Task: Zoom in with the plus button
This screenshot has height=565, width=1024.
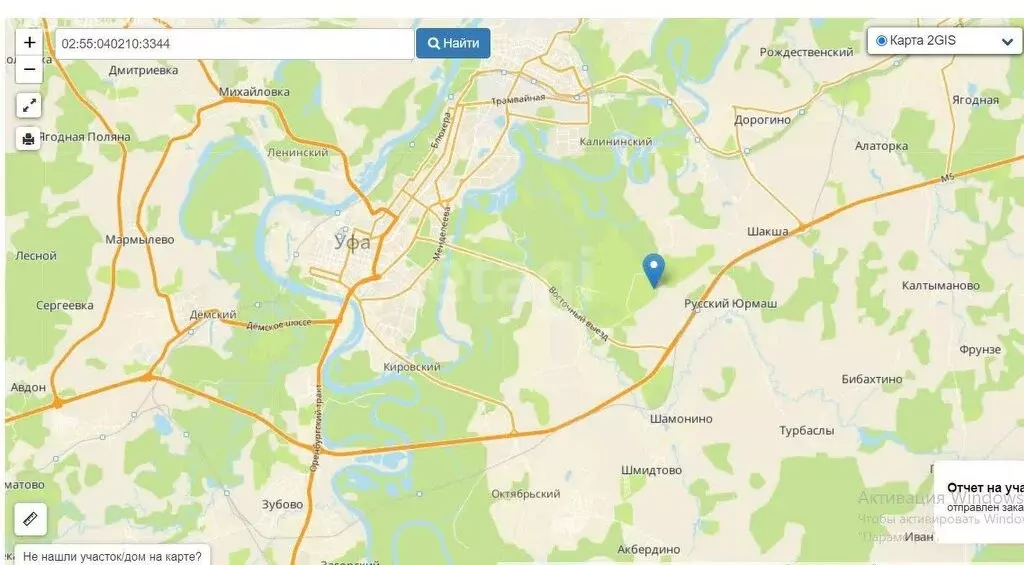Action: [29, 43]
